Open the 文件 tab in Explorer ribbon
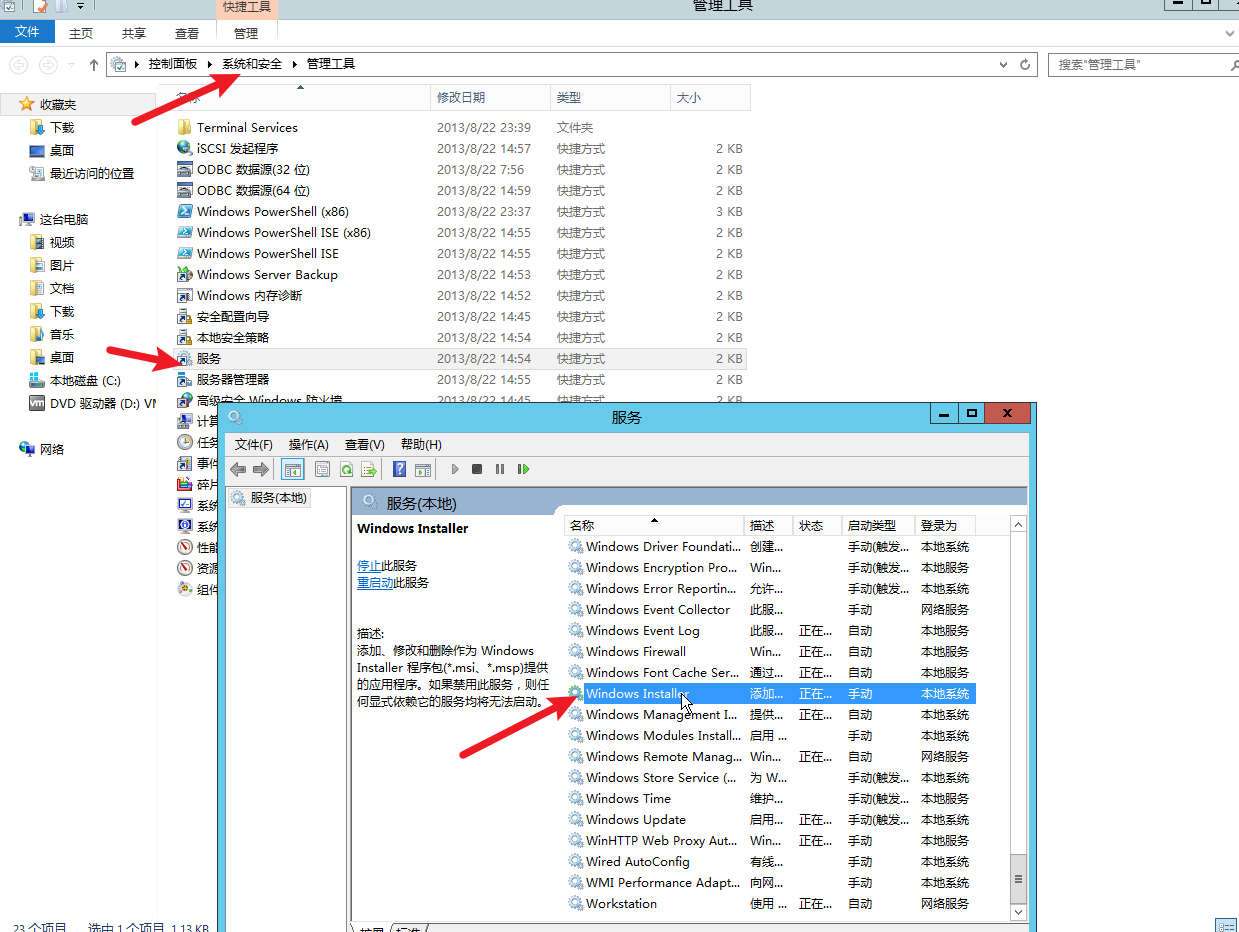Viewport: 1239px width, 932px height. click(x=27, y=32)
